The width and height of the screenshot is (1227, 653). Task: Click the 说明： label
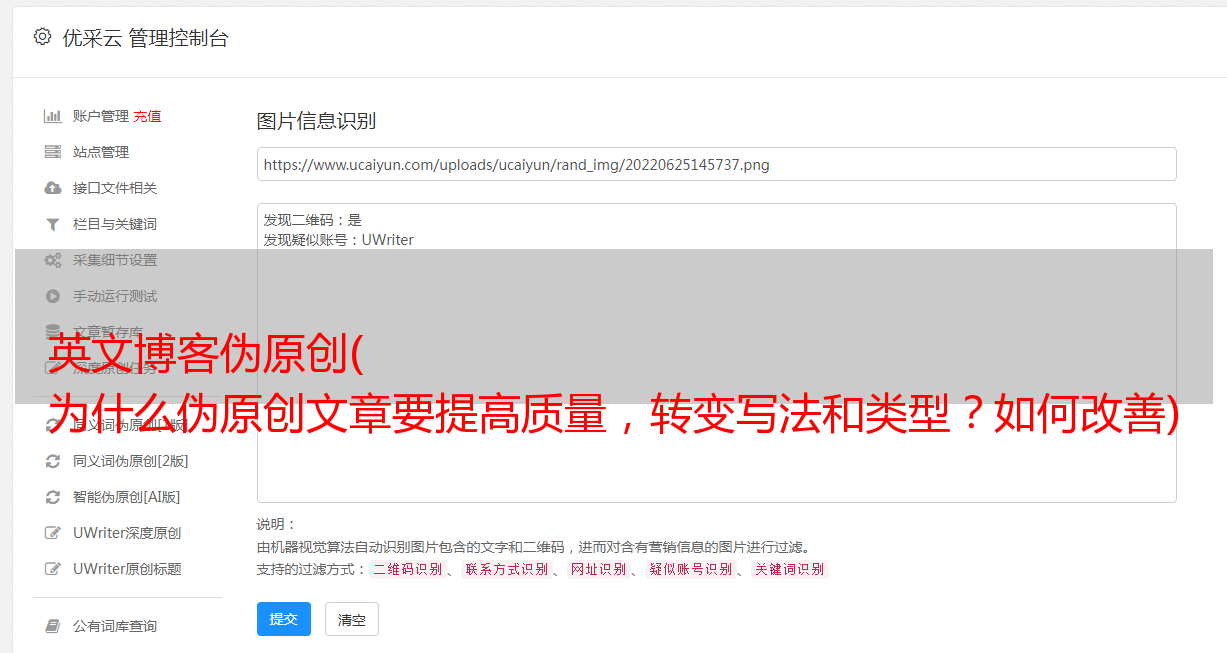[277, 525]
